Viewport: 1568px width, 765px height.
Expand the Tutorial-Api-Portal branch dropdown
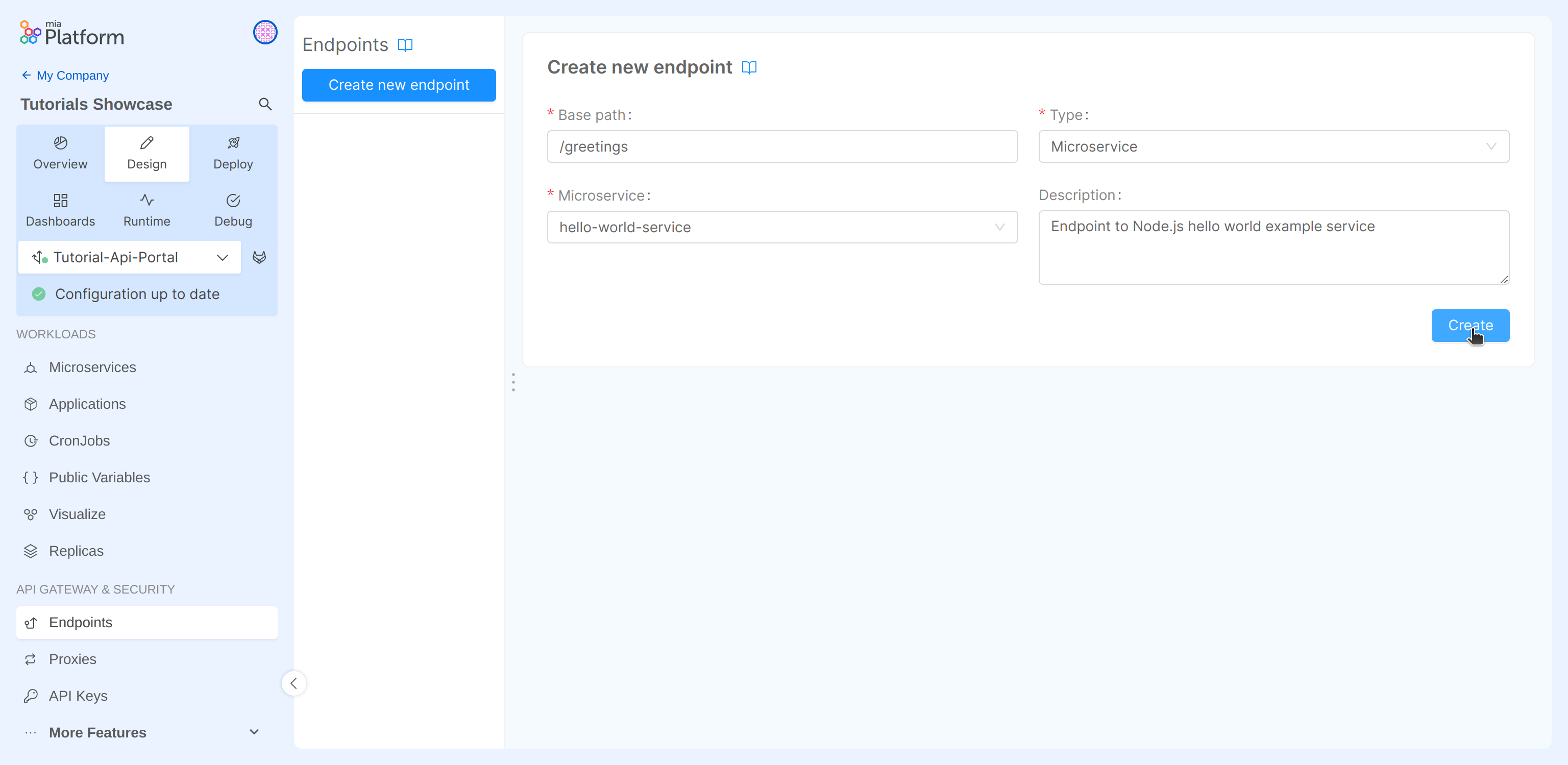pyautogui.click(x=222, y=257)
